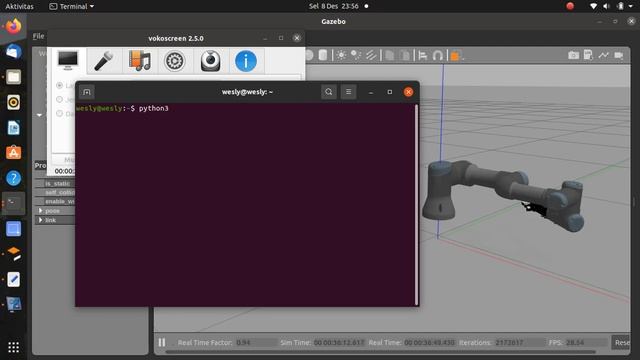The image size is (640, 360).
Task: Click the Gazebo bottom timeline scrollbar
Action: point(380,352)
